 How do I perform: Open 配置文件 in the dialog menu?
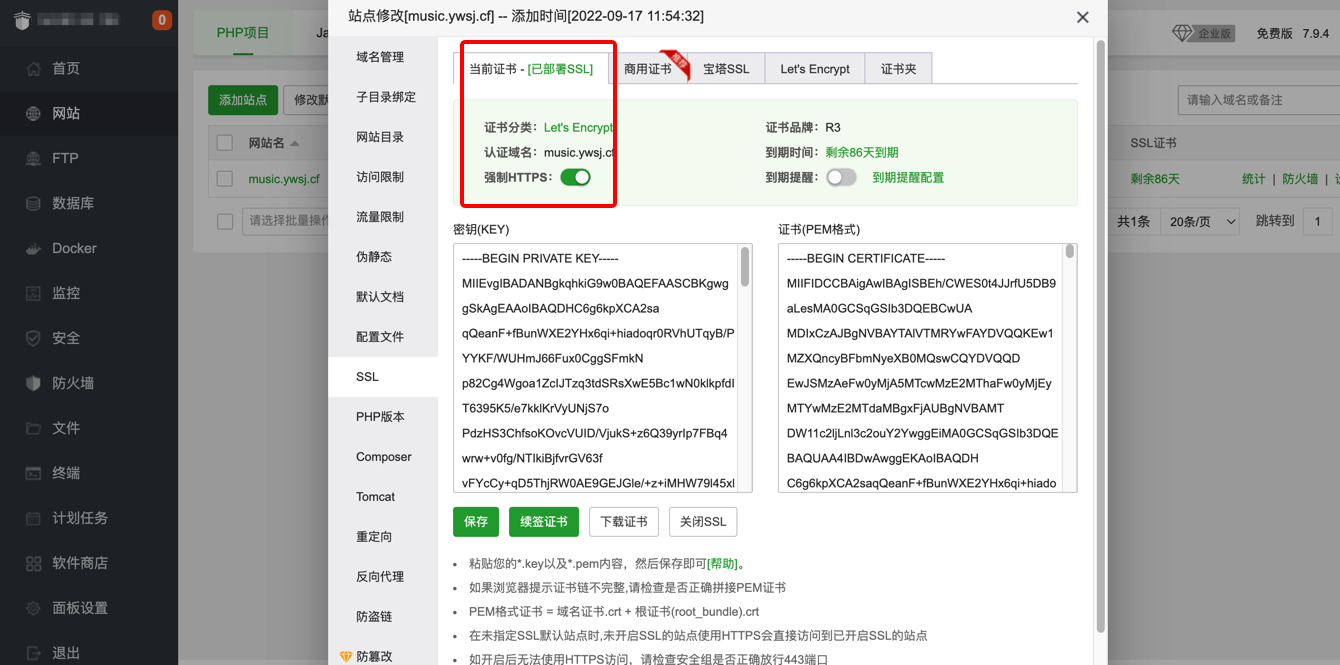(x=383, y=337)
